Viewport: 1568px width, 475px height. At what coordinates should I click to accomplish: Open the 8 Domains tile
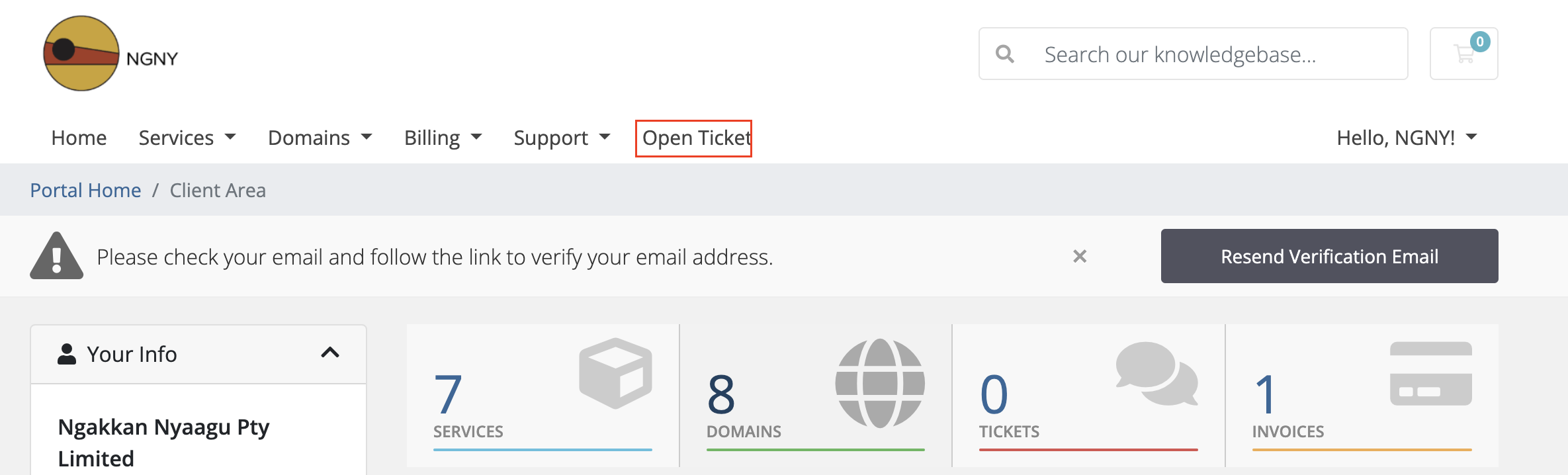(816, 396)
